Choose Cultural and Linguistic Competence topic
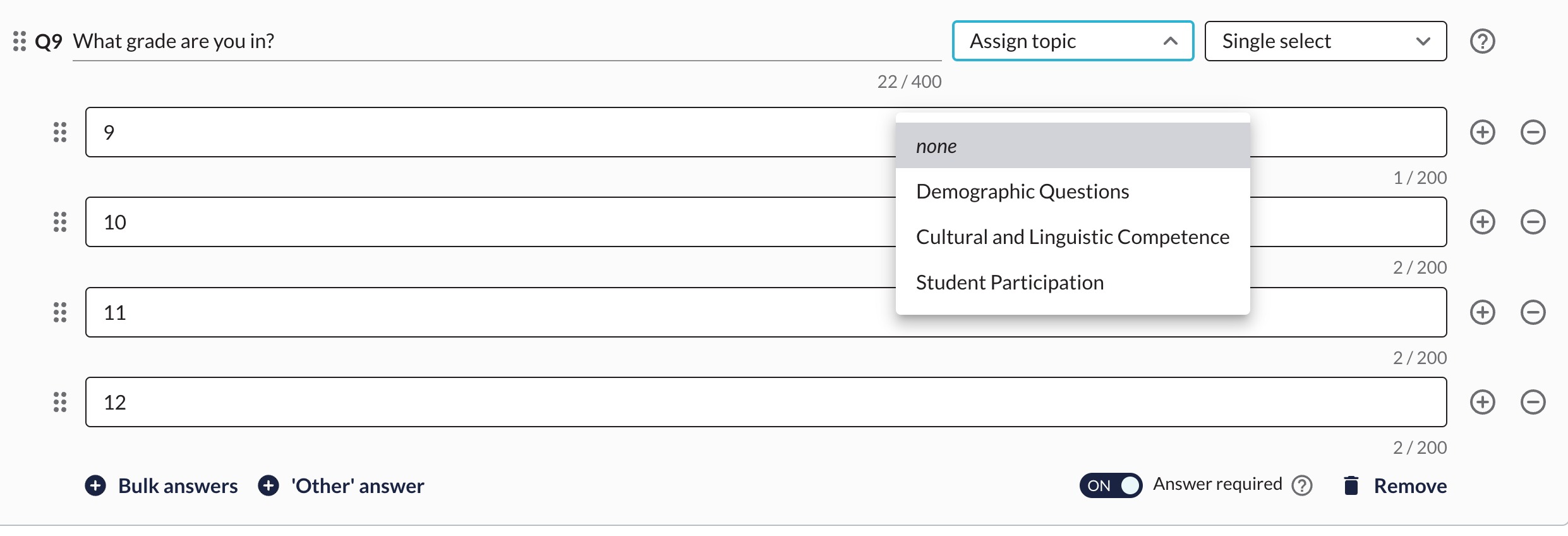Image resolution: width=1568 pixels, height=536 pixels. point(1072,237)
